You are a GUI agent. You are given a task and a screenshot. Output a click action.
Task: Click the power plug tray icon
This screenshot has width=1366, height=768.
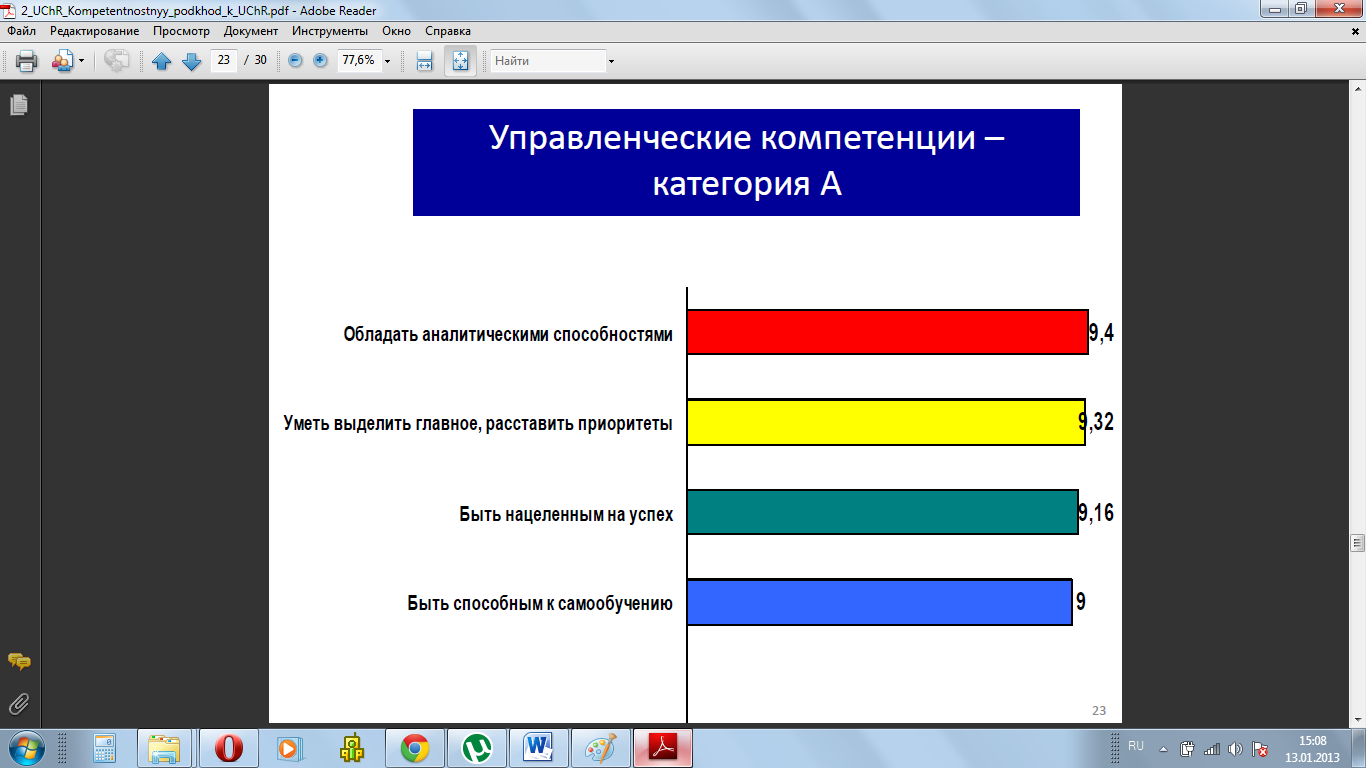(x=1188, y=748)
